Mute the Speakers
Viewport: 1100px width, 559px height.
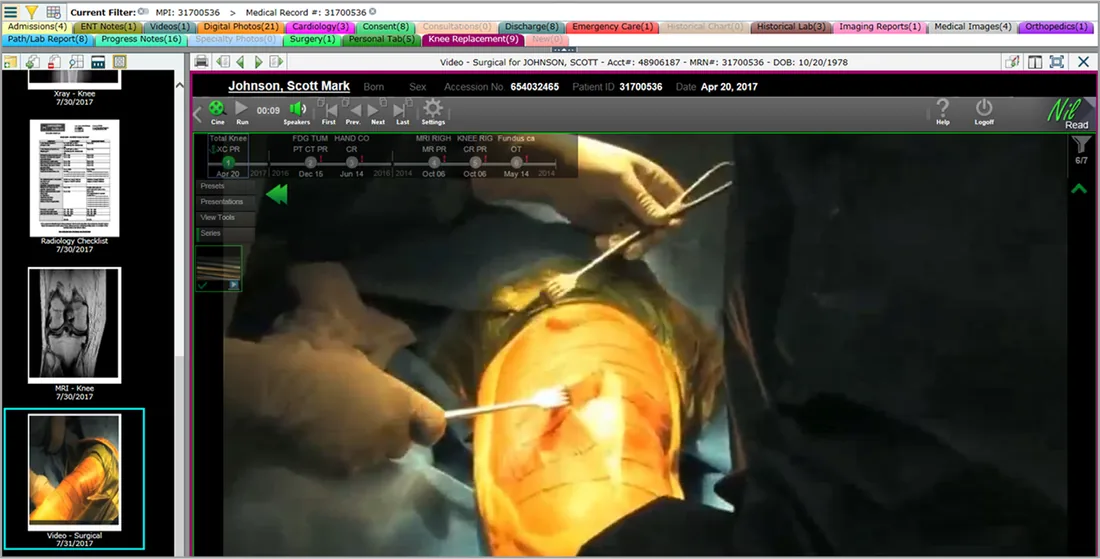297,112
